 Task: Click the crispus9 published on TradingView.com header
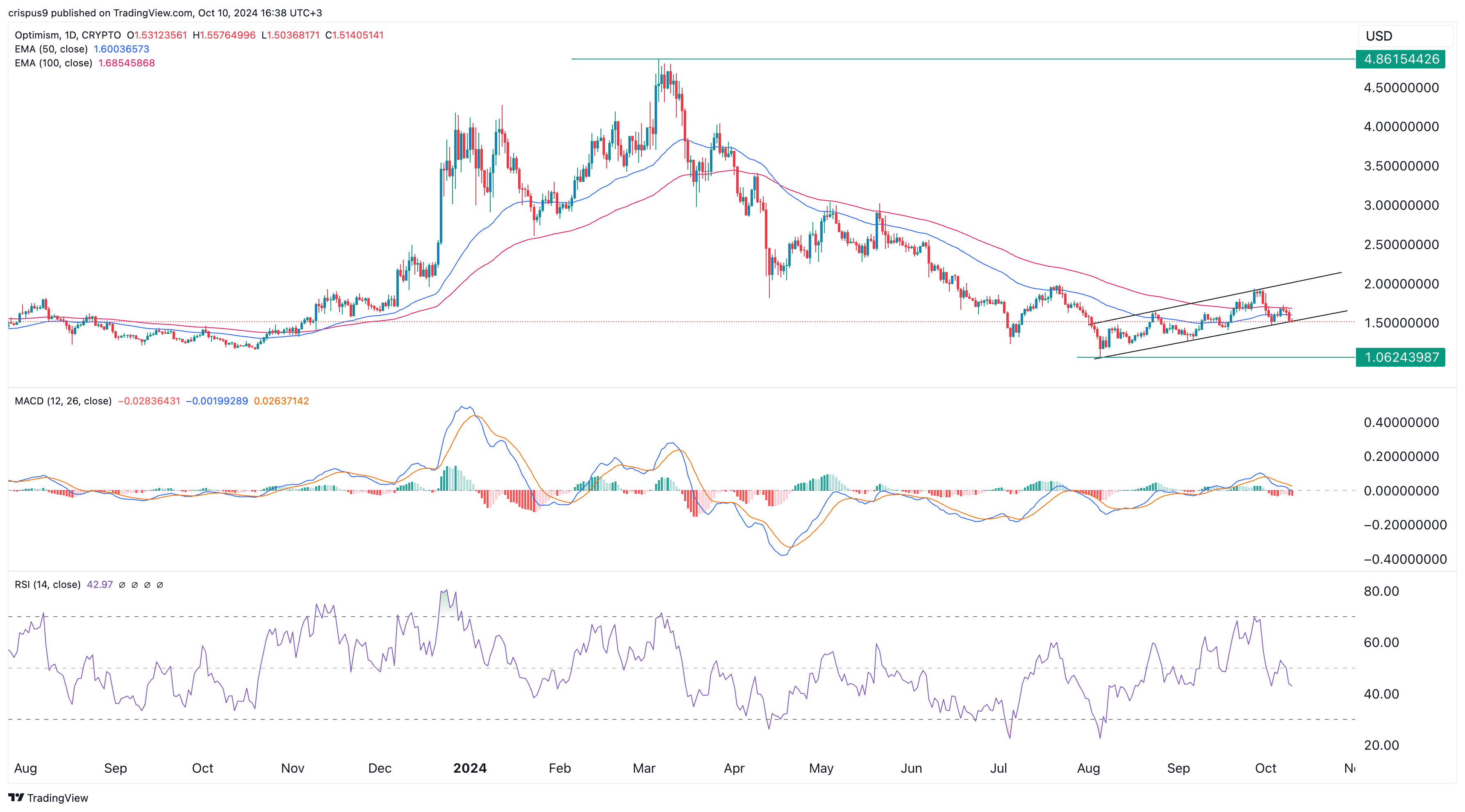165,13
